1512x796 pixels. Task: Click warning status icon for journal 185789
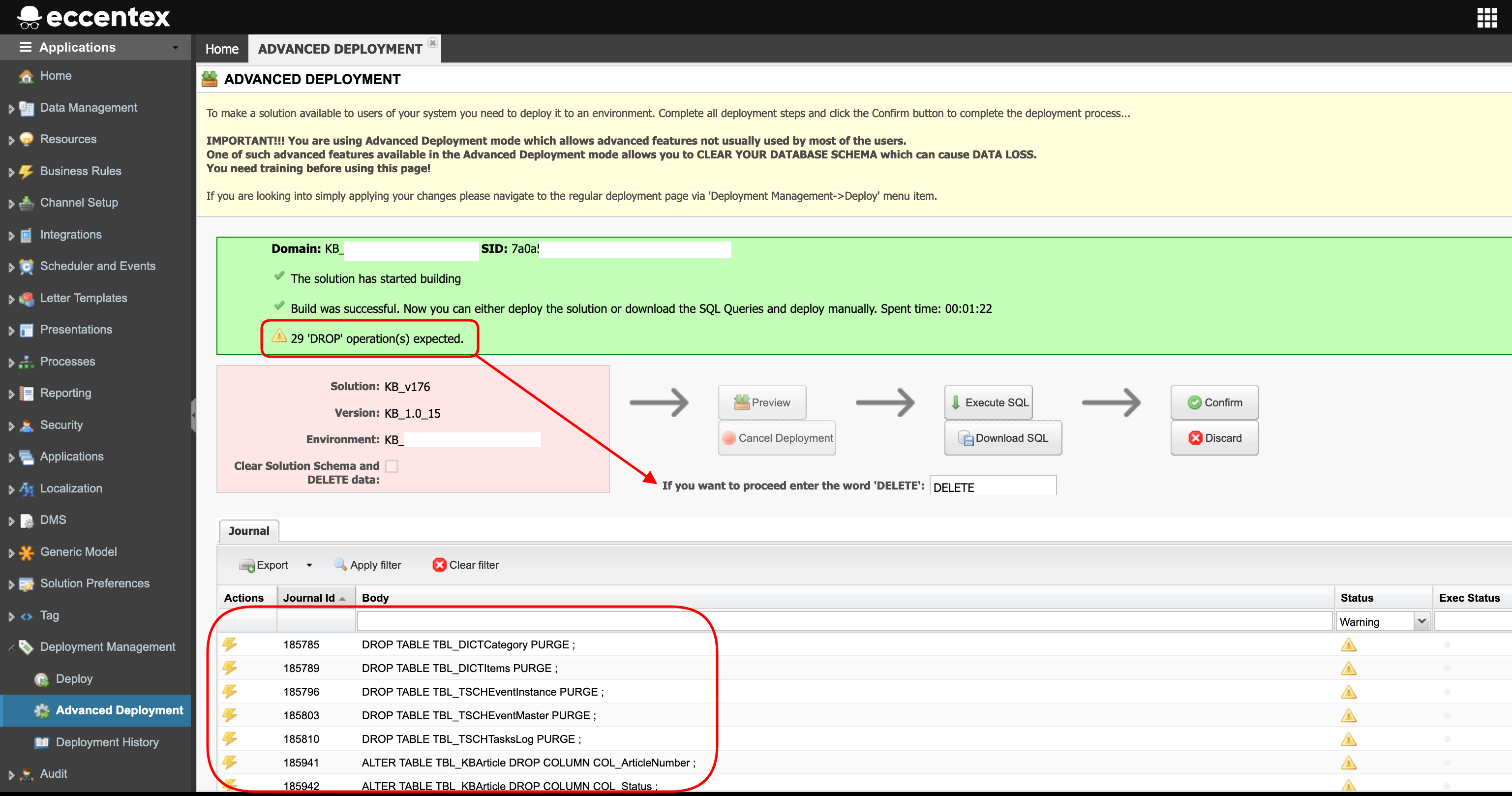pos(1348,668)
